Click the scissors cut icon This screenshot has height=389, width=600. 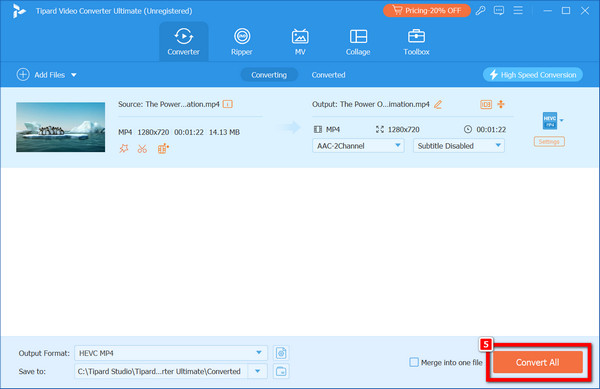coord(142,148)
